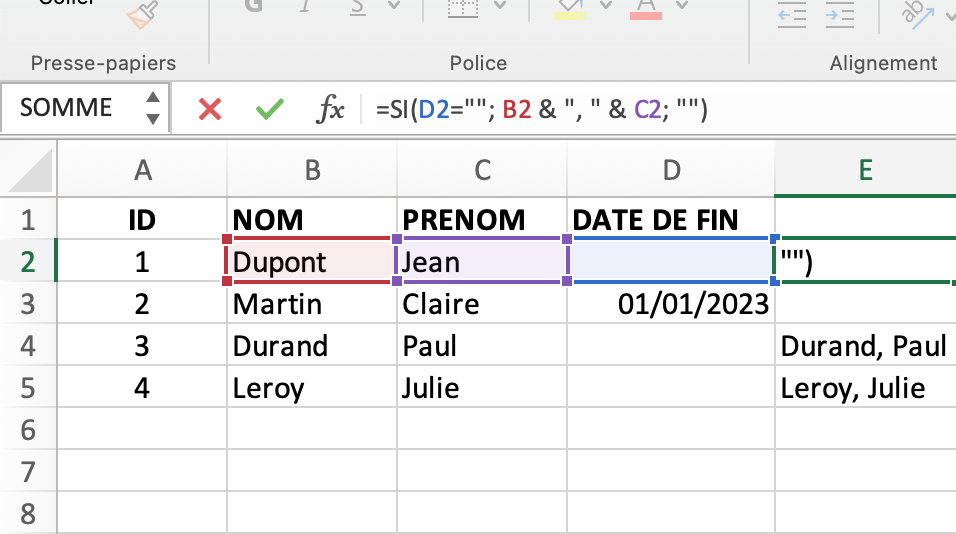
Task: Click the SOMME name box
Action: (x=68, y=108)
